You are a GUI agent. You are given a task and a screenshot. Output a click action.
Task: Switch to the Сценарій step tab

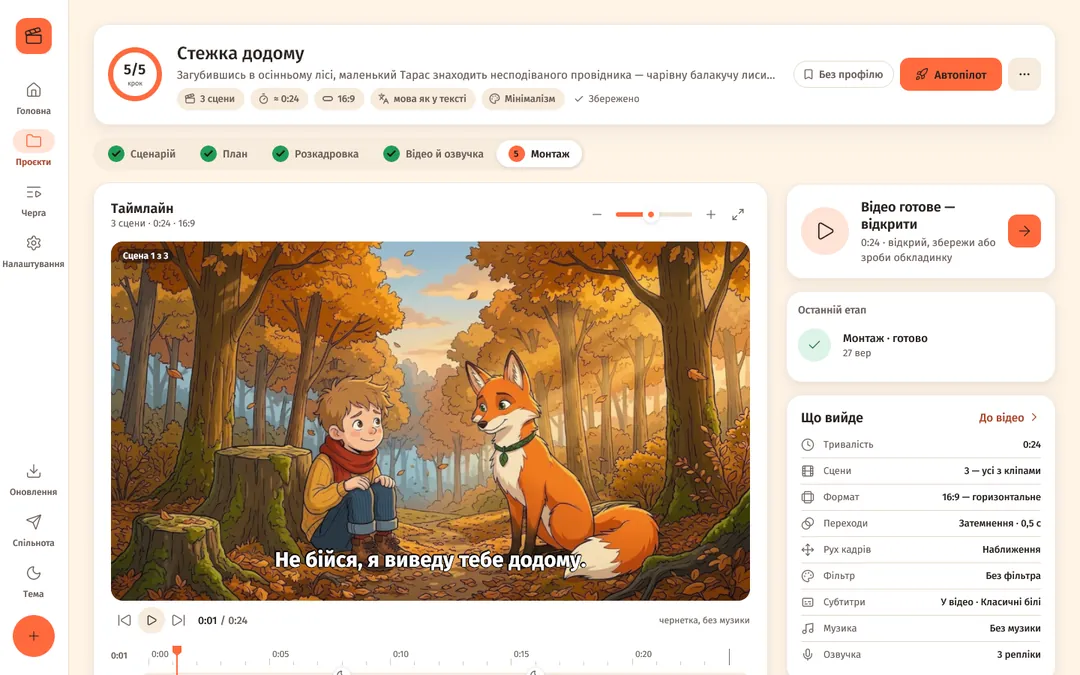[x=143, y=154]
